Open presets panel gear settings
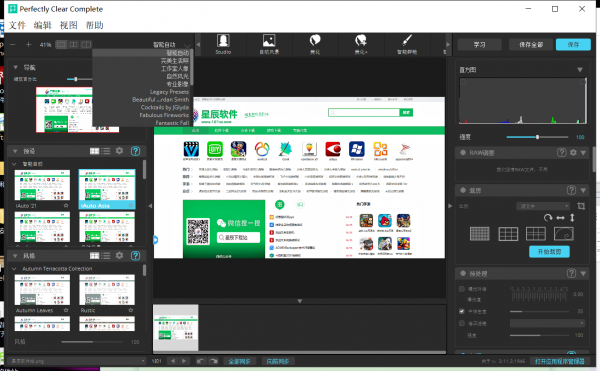This screenshot has height=371, width=600. 119,151
